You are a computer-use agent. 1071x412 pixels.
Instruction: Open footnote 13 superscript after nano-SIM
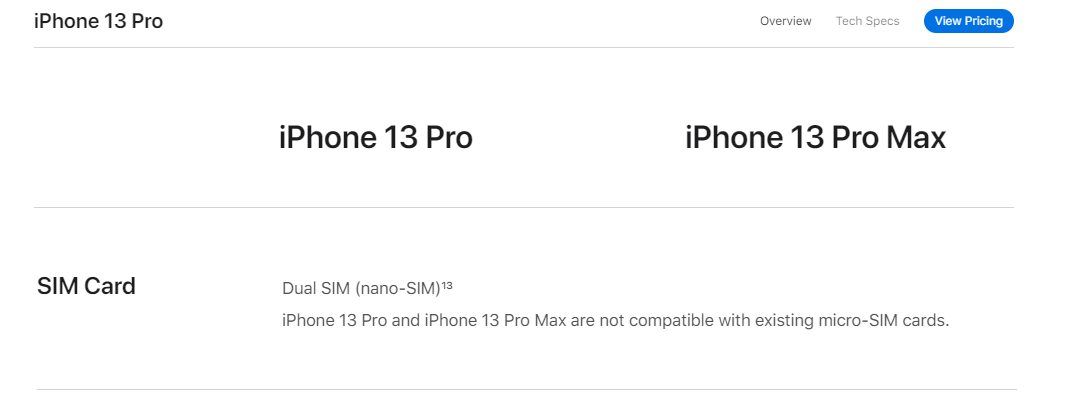[447, 286]
